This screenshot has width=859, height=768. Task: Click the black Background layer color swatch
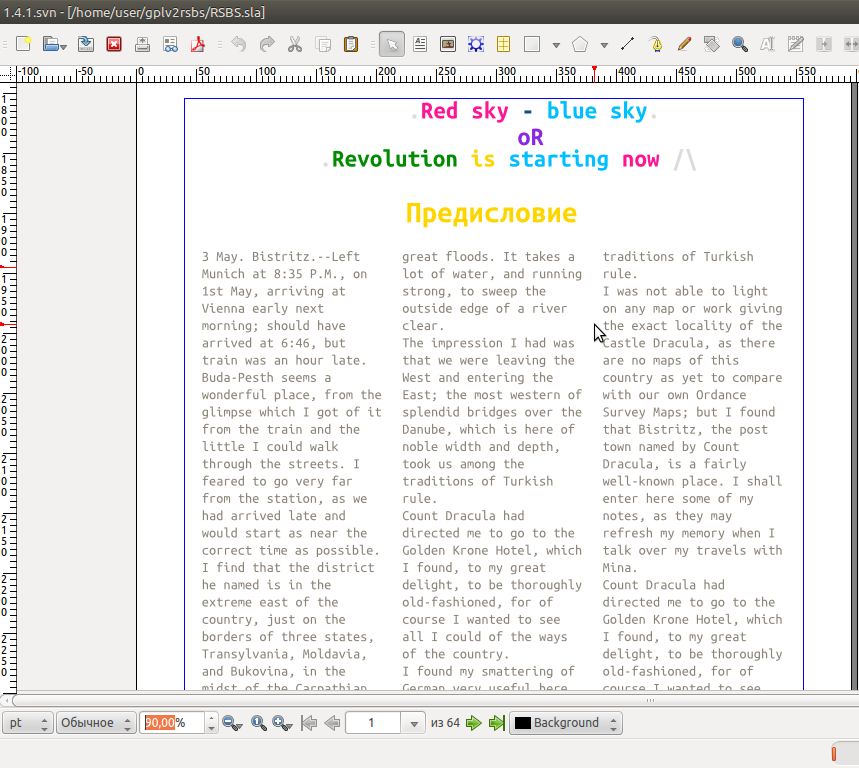click(523, 723)
